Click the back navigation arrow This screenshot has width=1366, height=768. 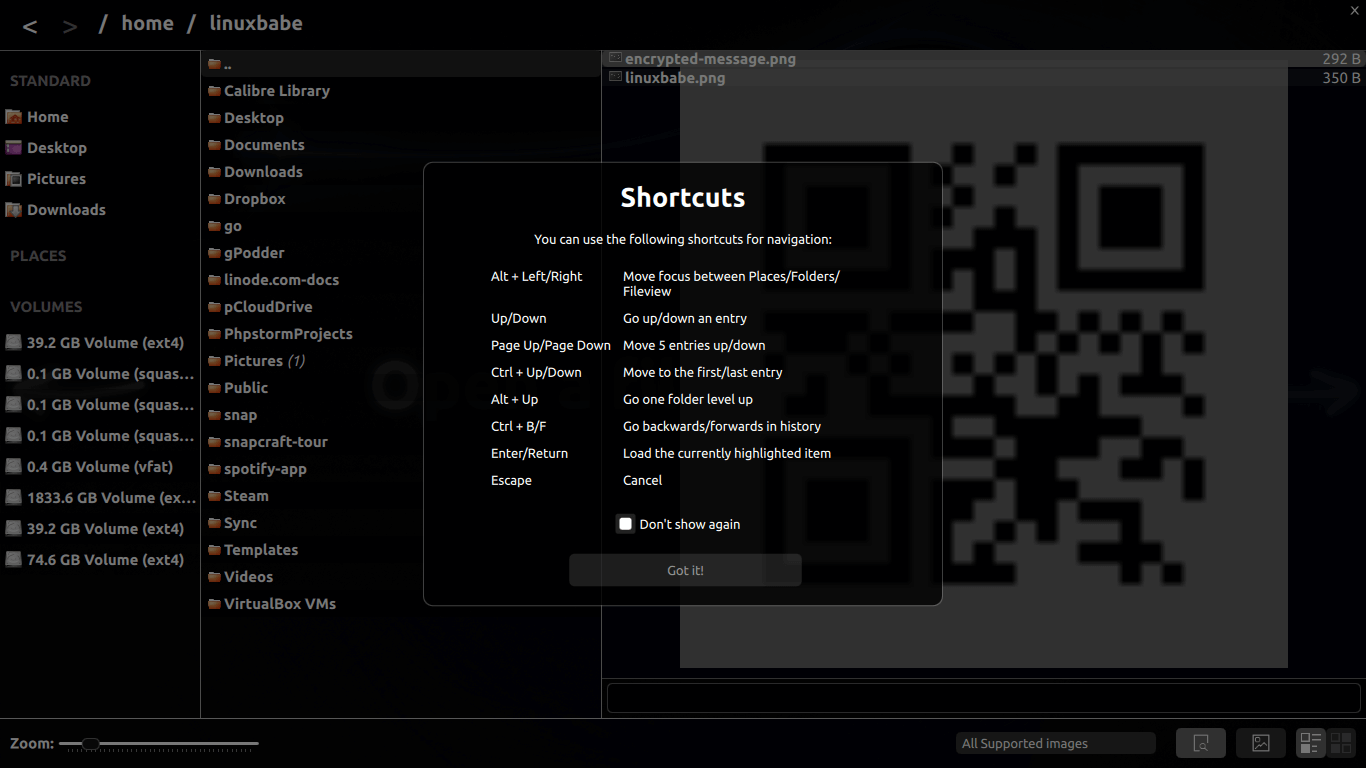(x=30, y=26)
